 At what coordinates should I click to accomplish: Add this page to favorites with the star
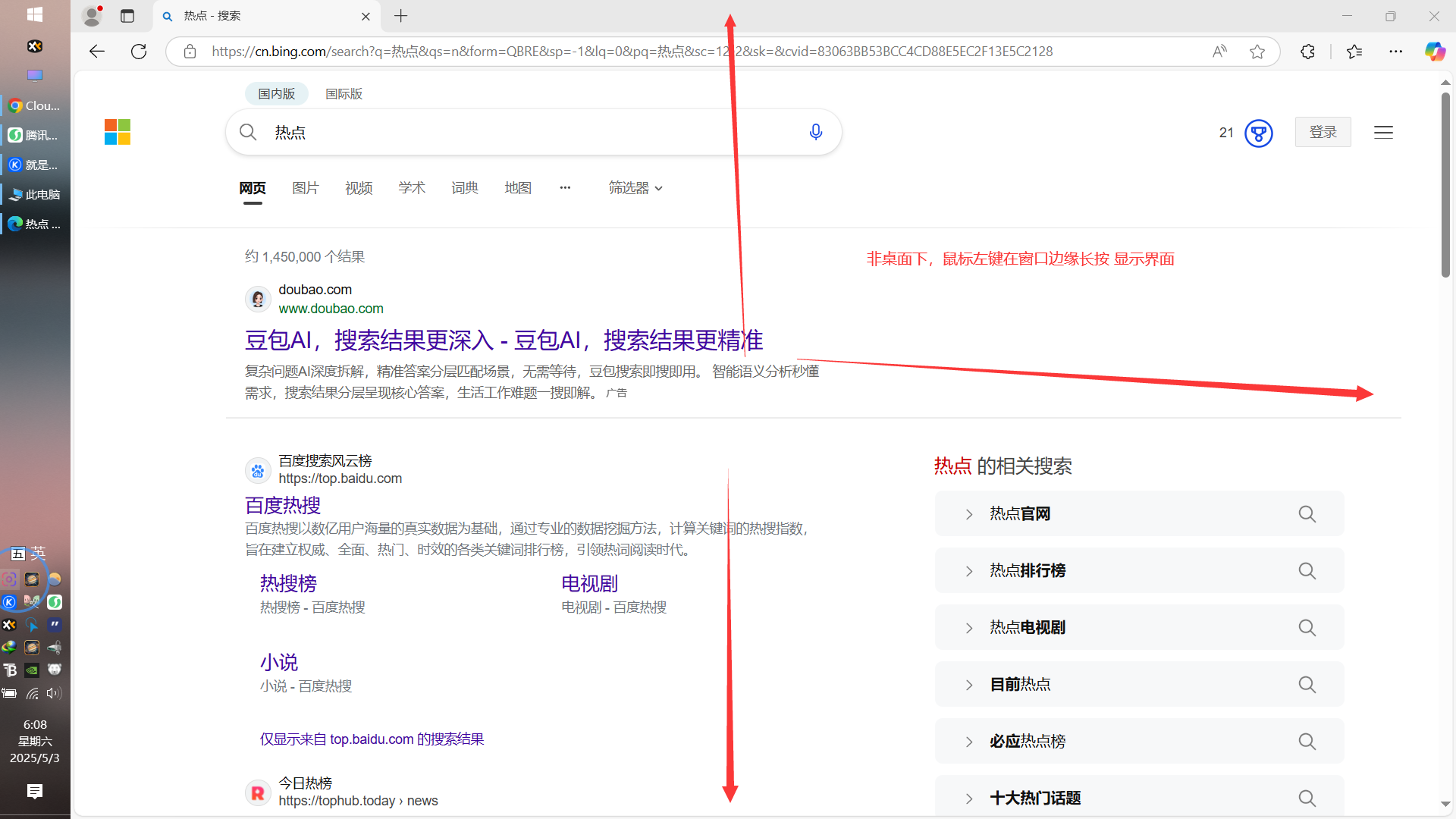coord(1257,51)
